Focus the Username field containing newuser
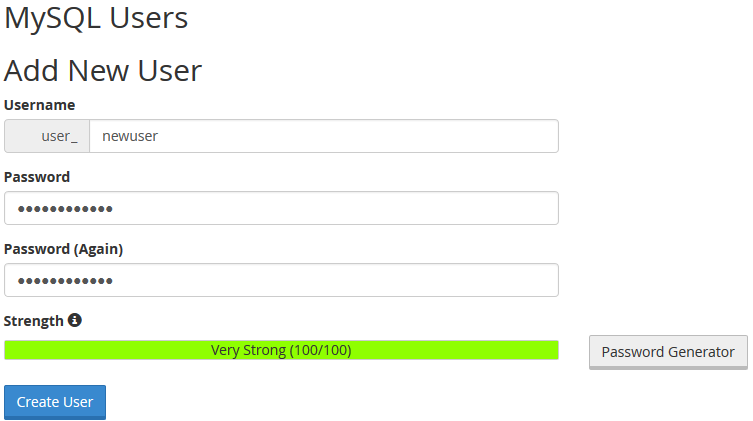 click(324, 136)
